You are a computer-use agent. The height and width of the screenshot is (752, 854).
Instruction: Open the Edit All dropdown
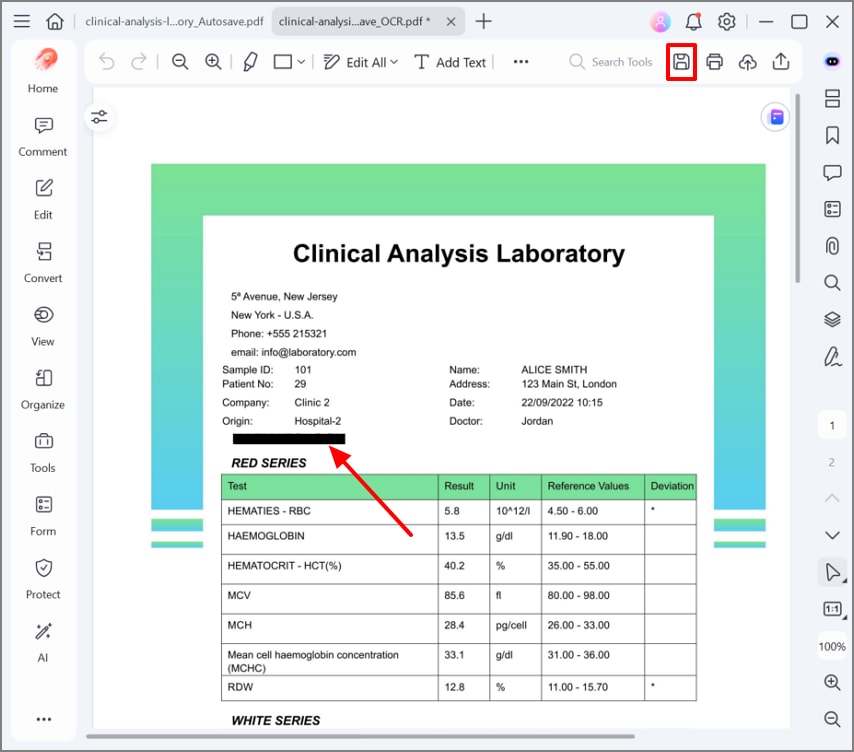(x=361, y=62)
